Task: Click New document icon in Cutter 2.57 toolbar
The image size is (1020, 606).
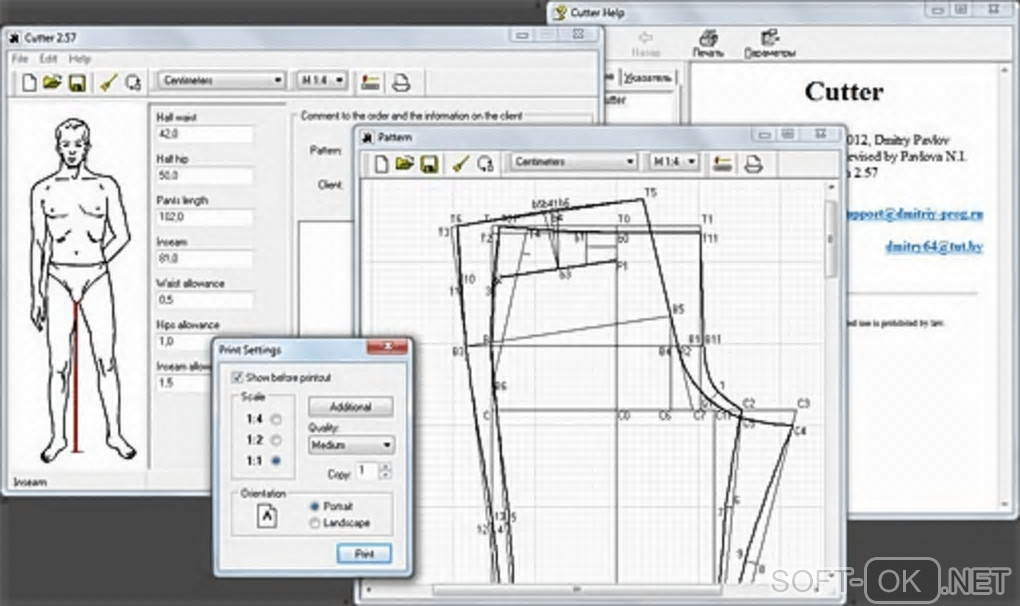Action: click(x=29, y=83)
